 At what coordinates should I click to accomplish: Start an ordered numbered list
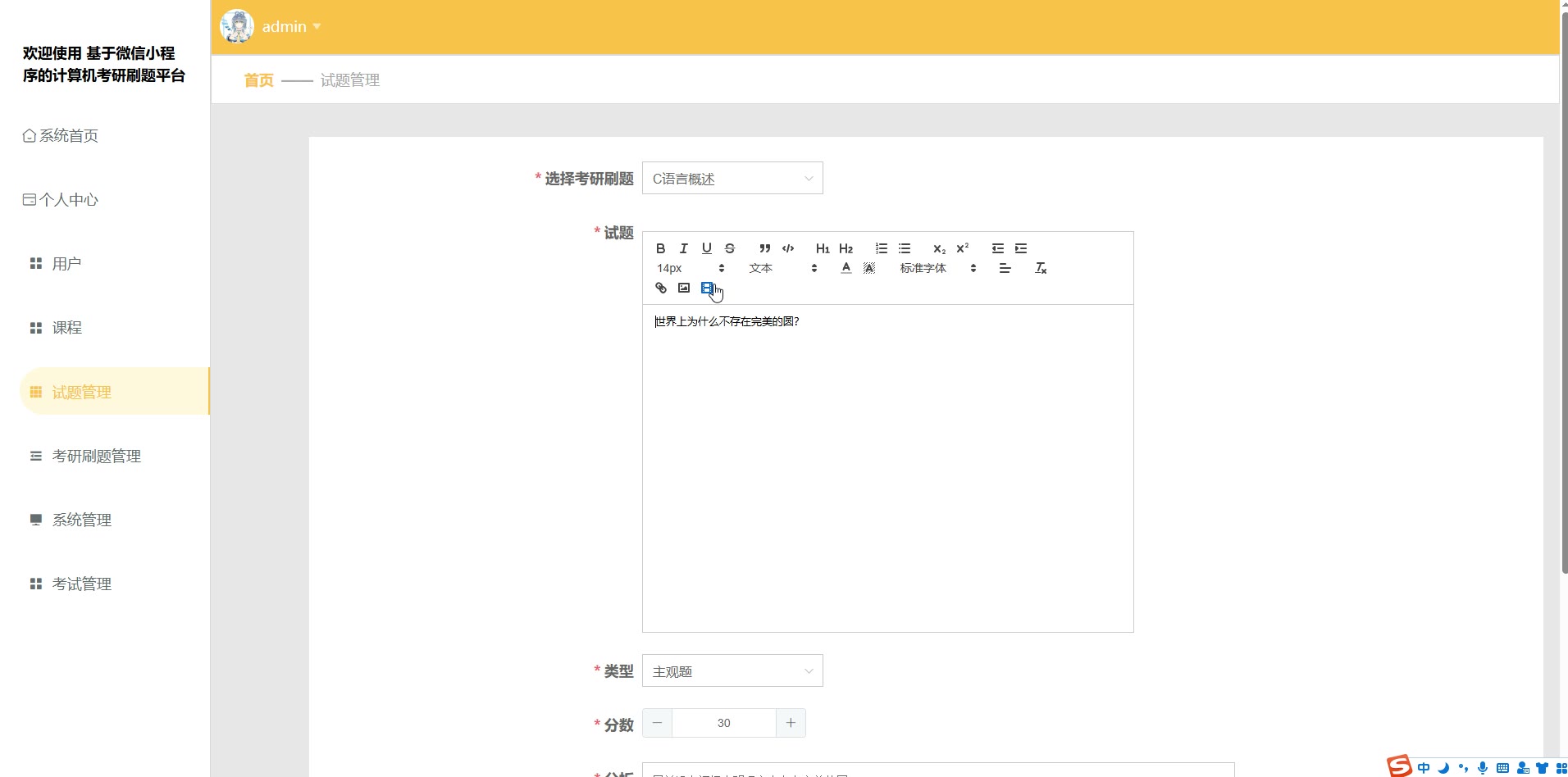882,248
